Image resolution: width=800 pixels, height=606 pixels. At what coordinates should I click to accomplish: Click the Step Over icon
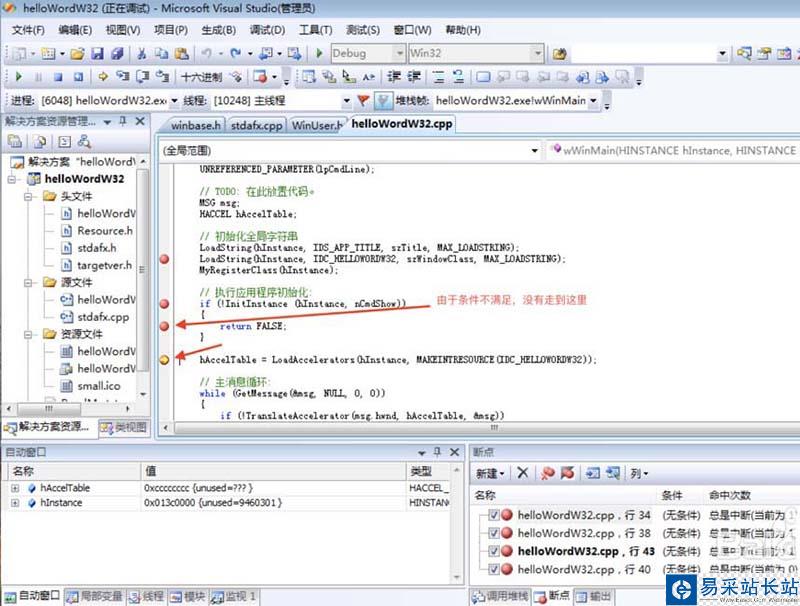(142, 77)
